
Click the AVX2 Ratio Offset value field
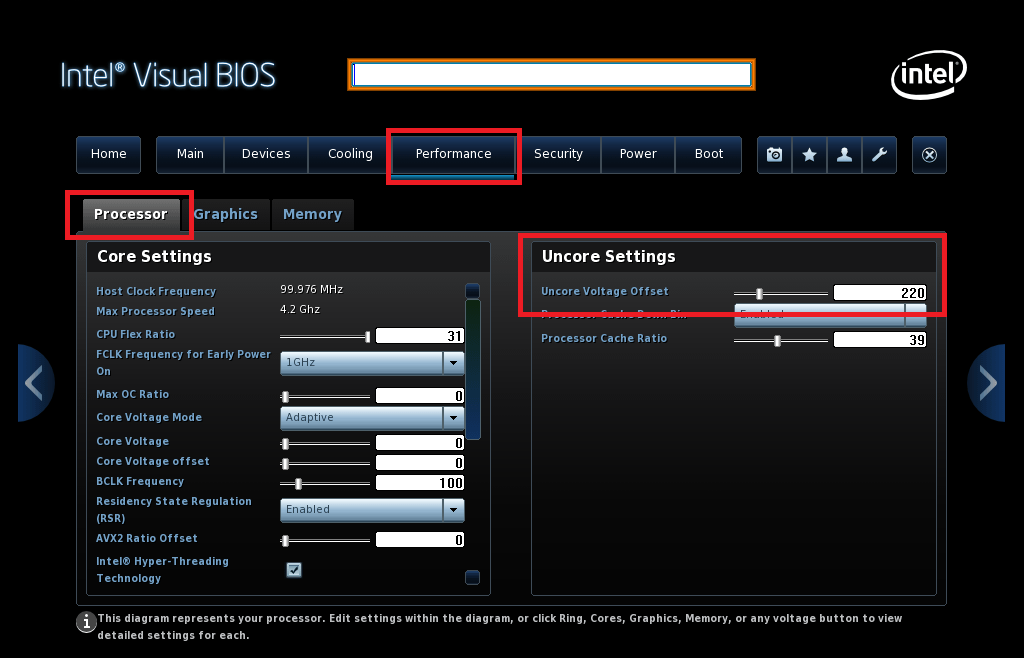click(420, 540)
